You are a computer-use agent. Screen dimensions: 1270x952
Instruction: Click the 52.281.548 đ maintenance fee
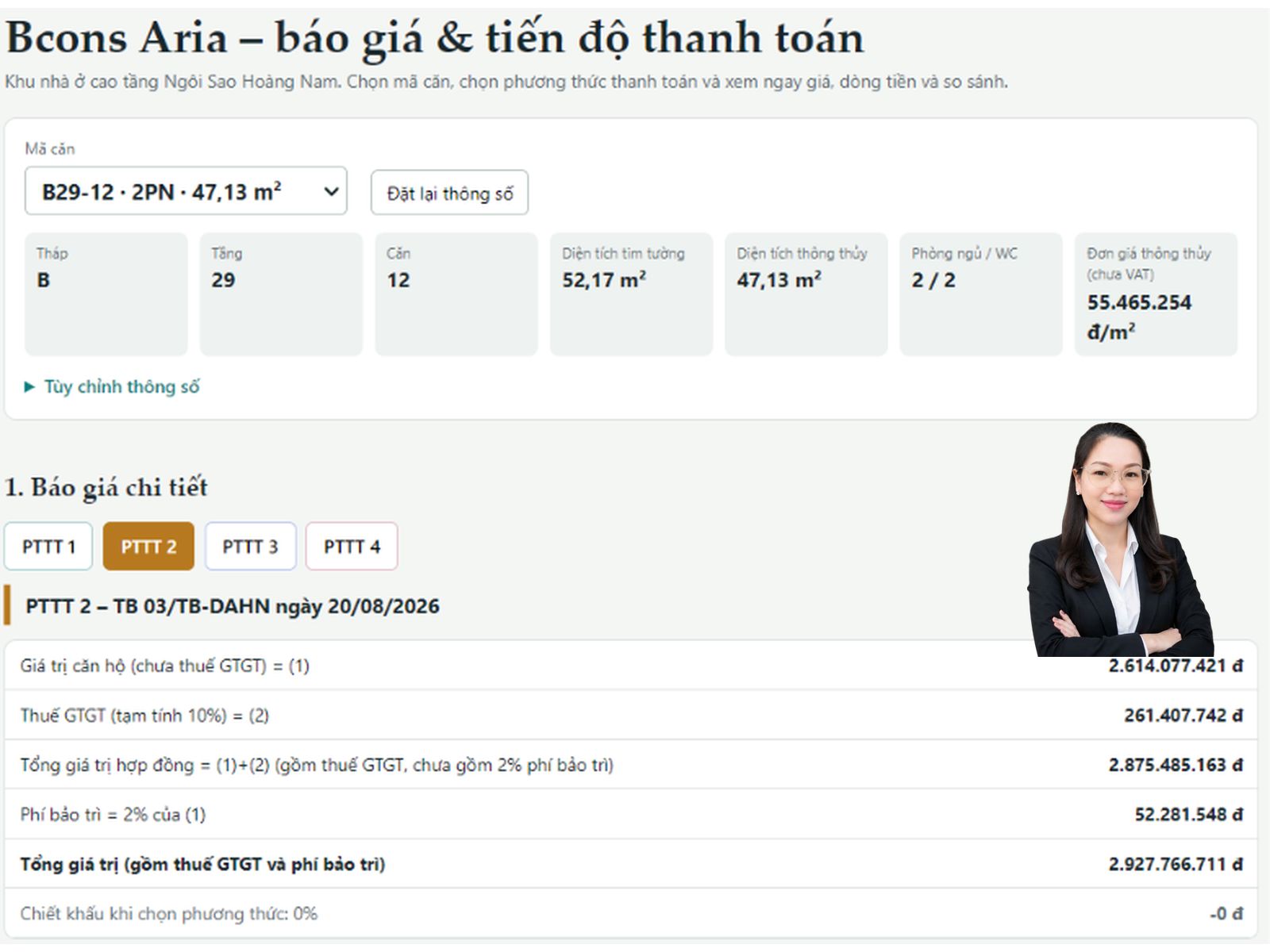(x=1188, y=815)
